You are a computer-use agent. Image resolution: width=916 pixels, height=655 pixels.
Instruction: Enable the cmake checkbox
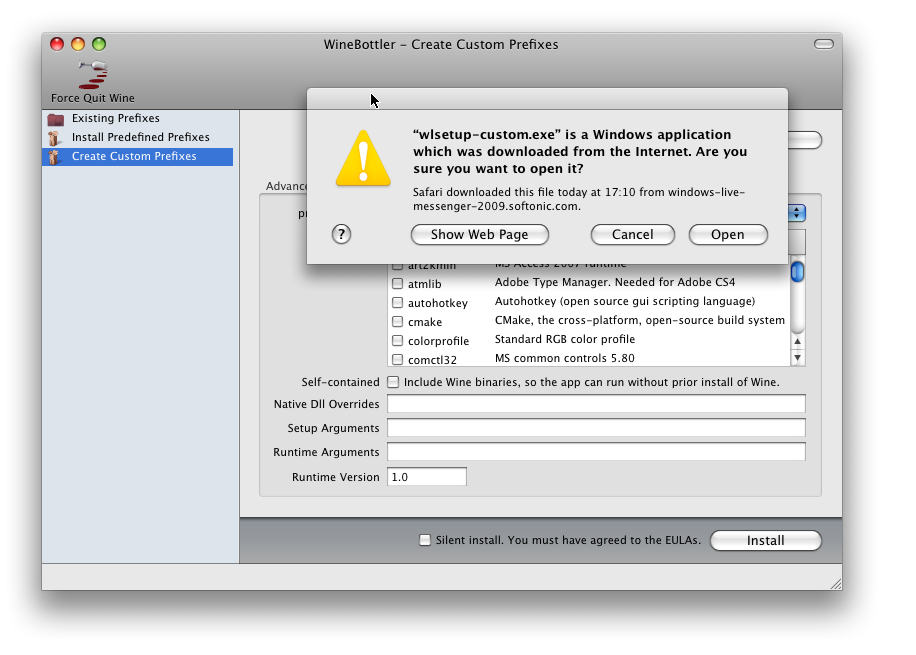click(x=397, y=321)
